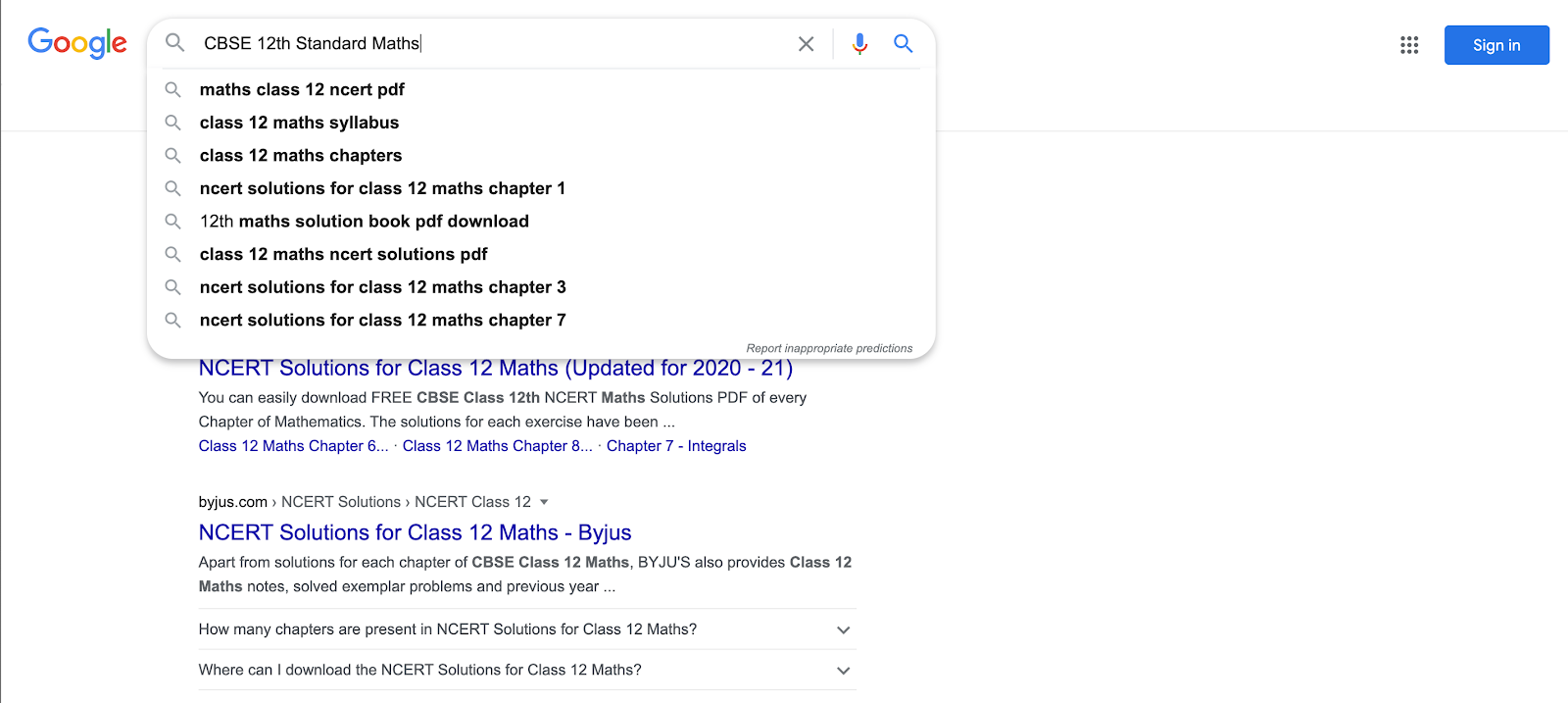The height and width of the screenshot is (703, 1568).
Task: Submit search with blue magnifier icon
Action: click(903, 44)
